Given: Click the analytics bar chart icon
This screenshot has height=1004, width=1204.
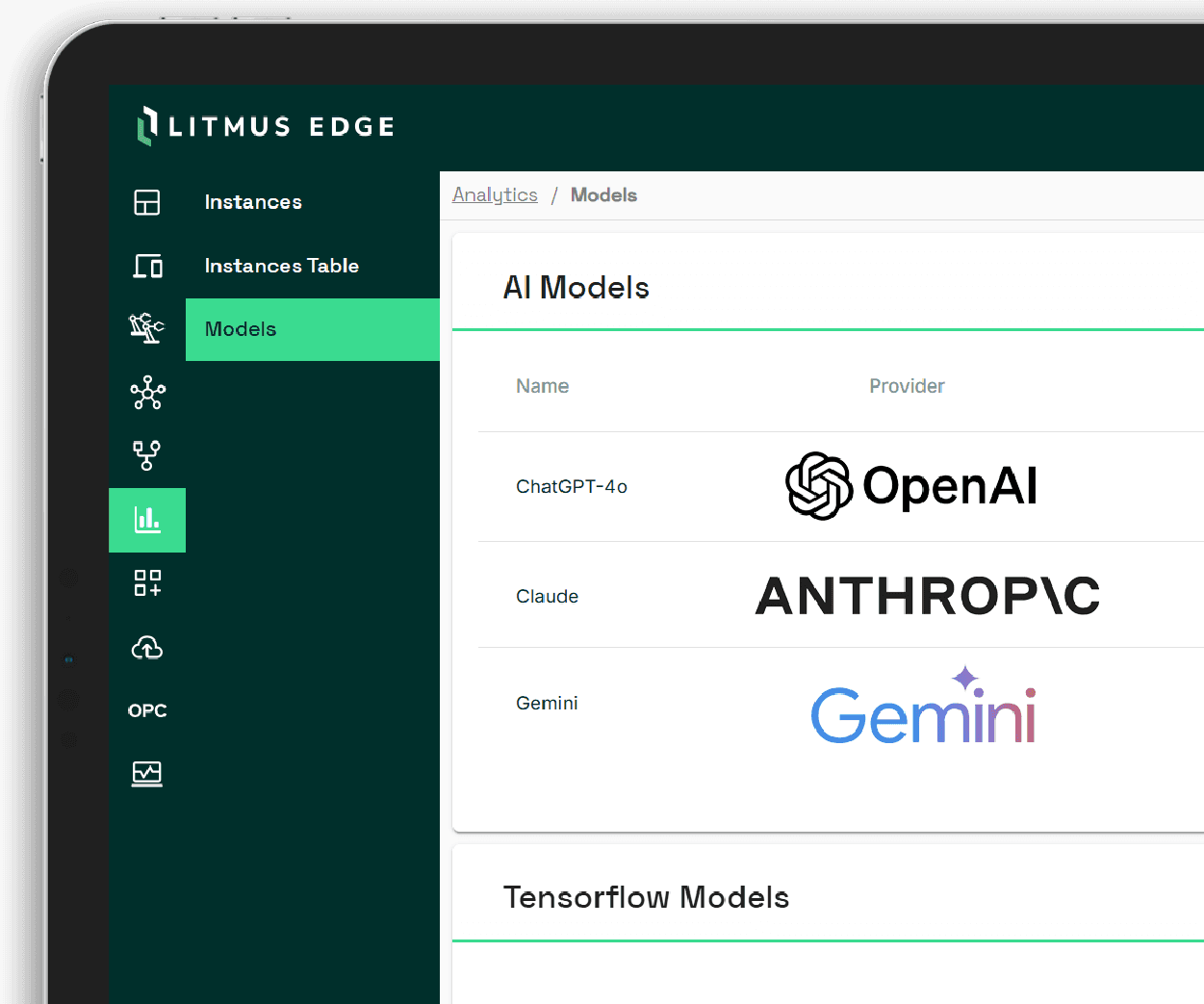Looking at the screenshot, I should click(147, 520).
